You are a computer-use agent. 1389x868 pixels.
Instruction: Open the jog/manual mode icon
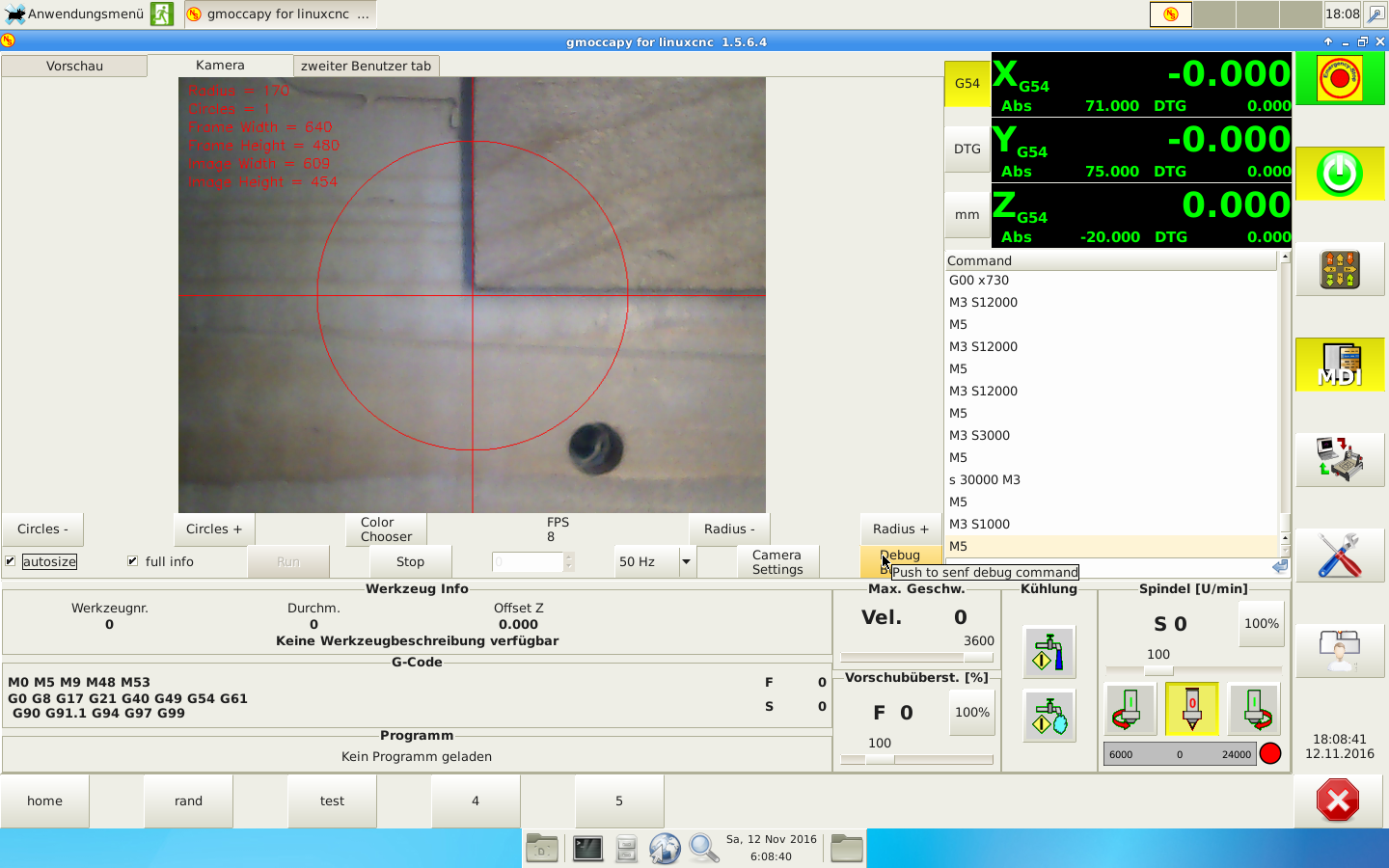point(1340,269)
